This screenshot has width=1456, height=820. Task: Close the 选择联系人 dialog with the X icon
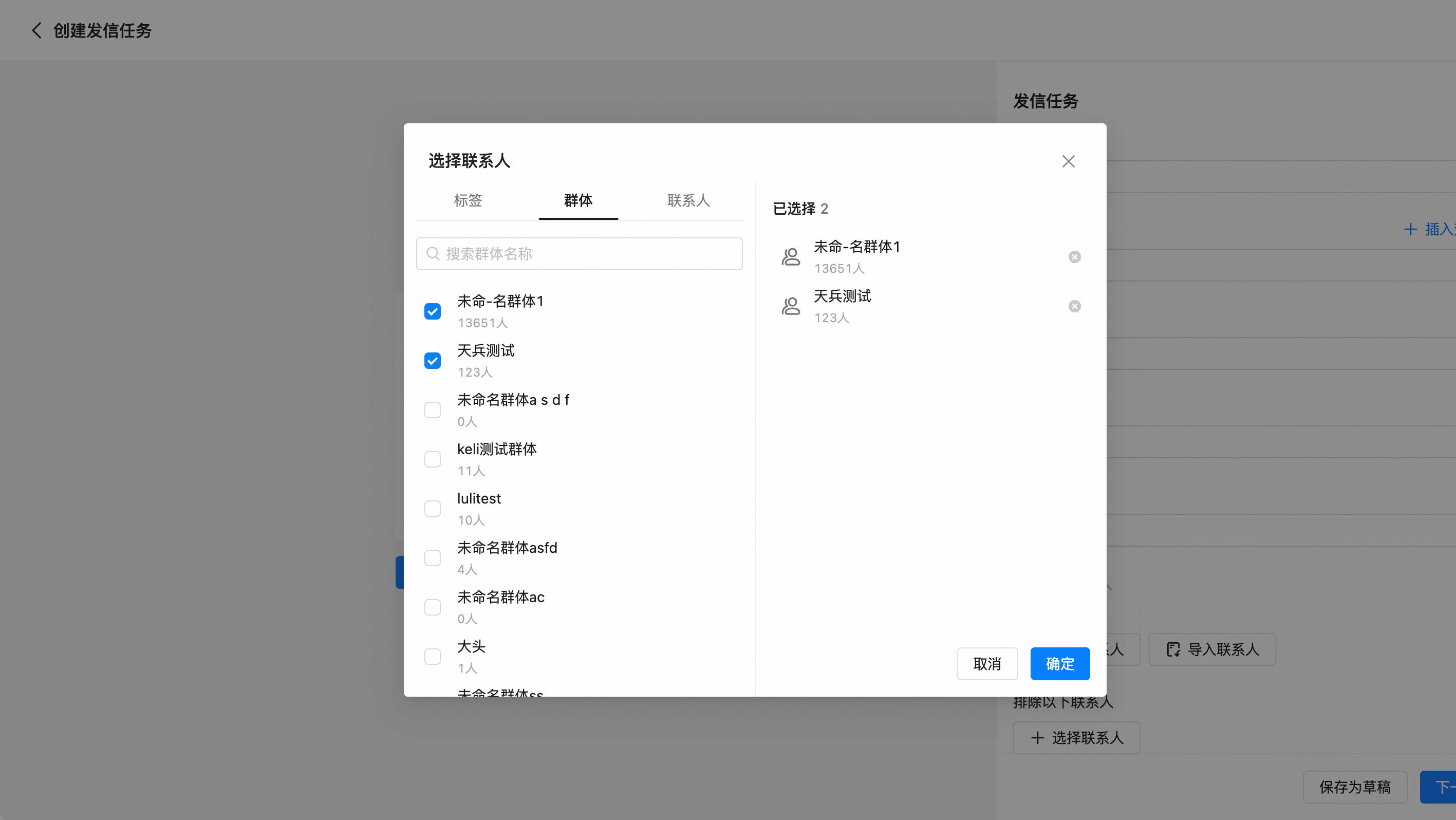1068,162
